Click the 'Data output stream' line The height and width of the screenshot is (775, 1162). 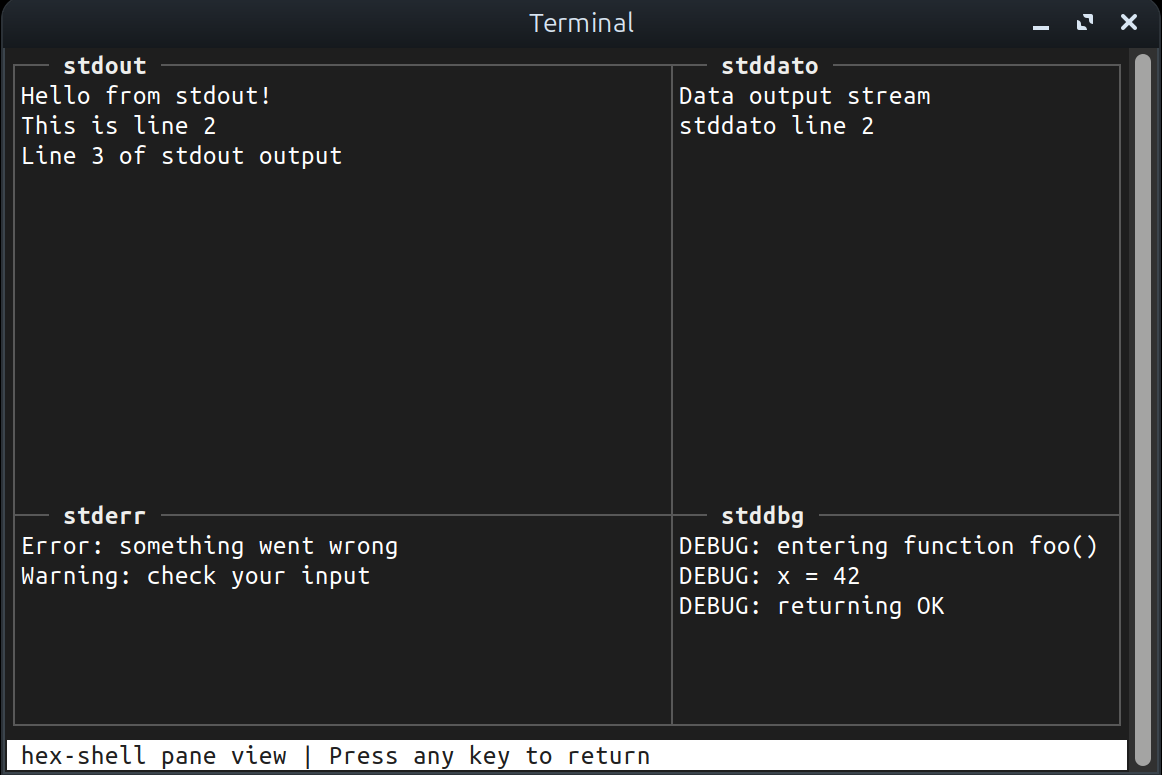(804, 96)
